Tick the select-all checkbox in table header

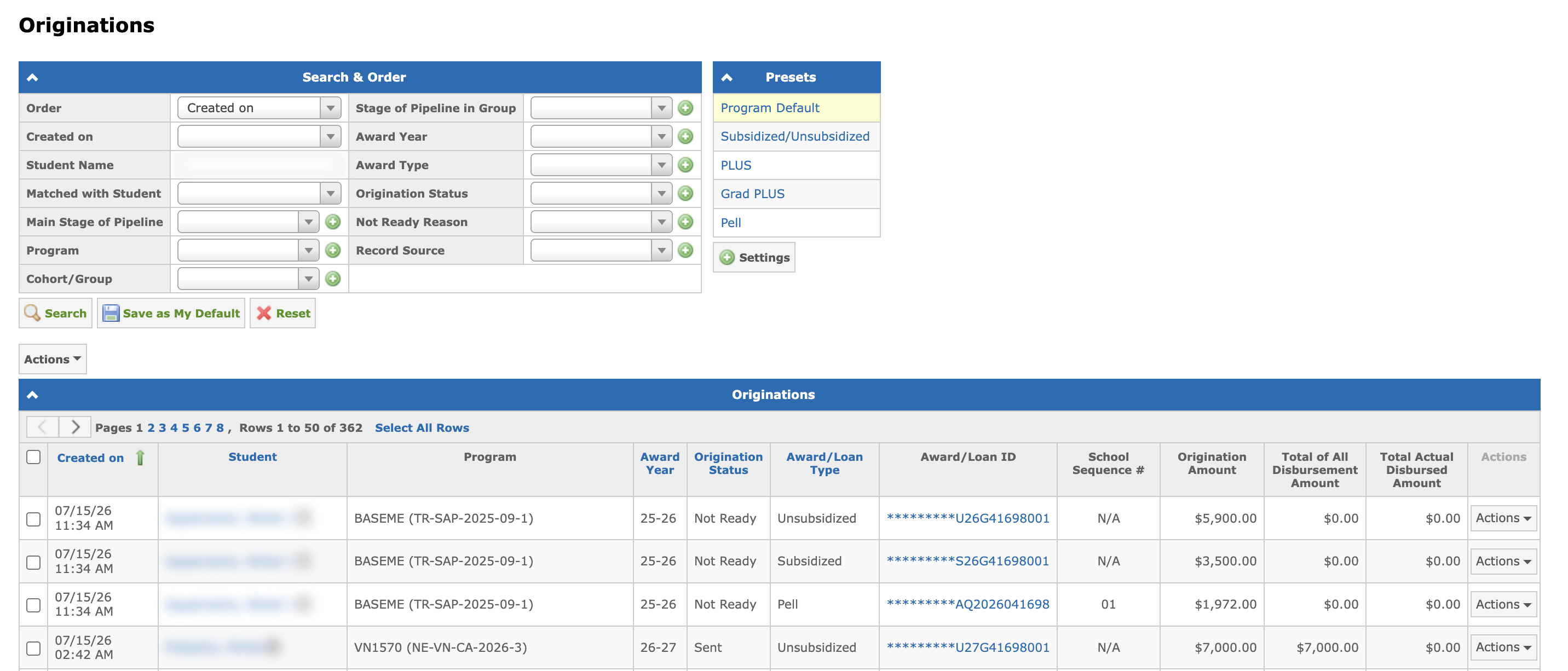(x=33, y=457)
